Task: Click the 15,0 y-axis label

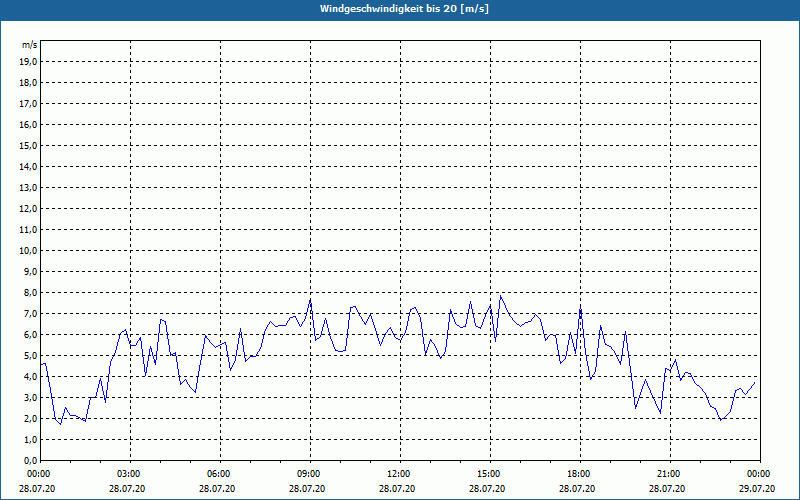Action: tap(29, 145)
